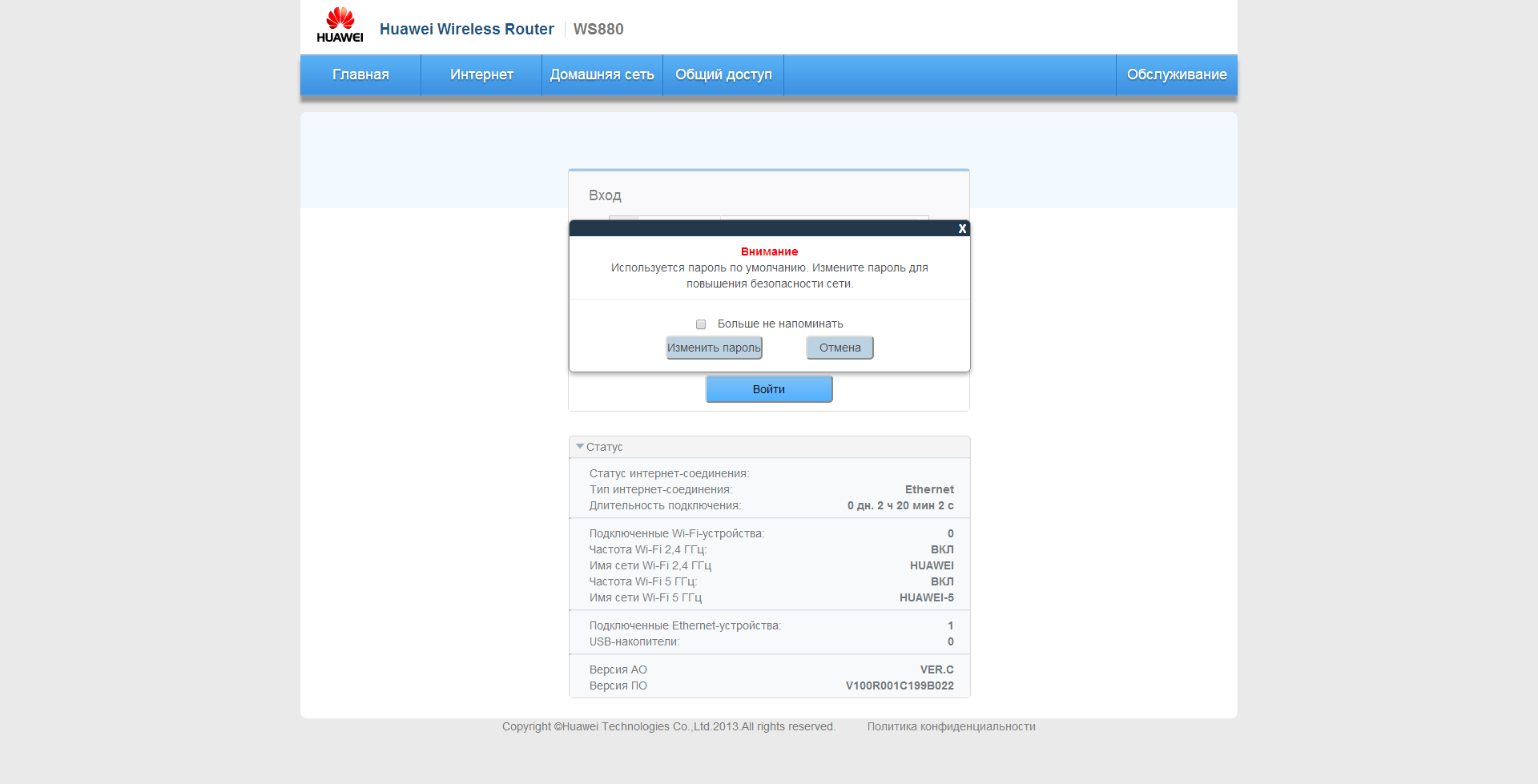The width and height of the screenshot is (1538, 784).
Task: Click 'Частота Wi-Fi 5 ГГц:' label
Action: (643, 581)
